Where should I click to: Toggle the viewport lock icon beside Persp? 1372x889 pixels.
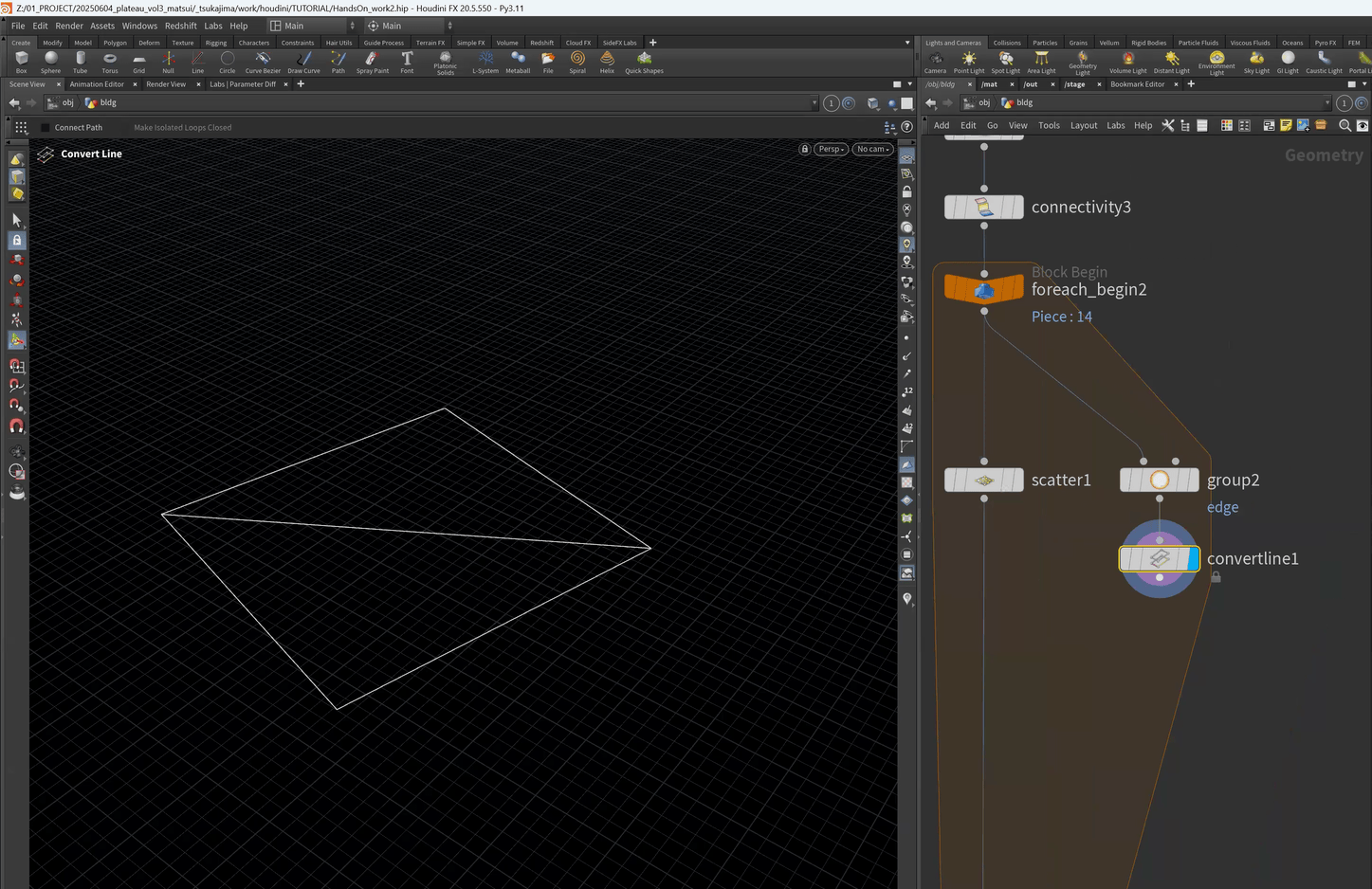805,149
